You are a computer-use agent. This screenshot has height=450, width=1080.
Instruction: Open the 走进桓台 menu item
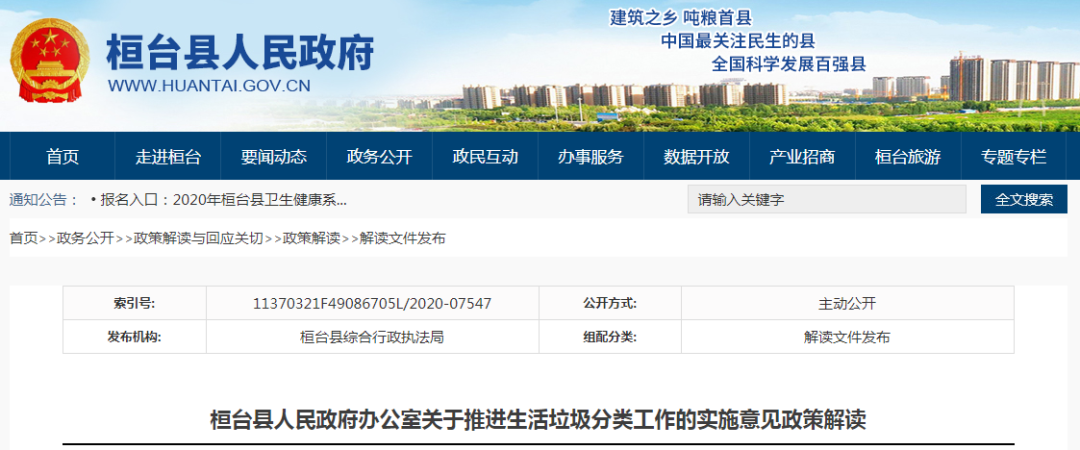pyautogui.click(x=168, y=157)
